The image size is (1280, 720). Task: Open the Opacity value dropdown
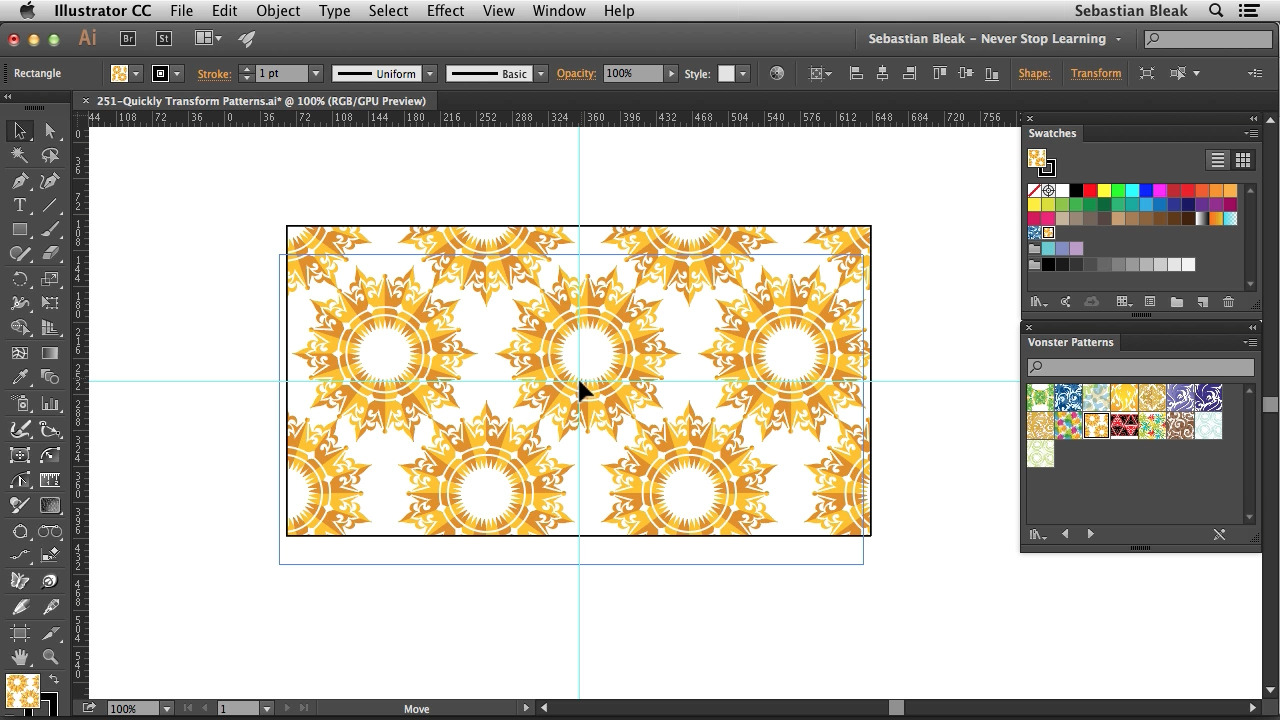click(671, 73)
